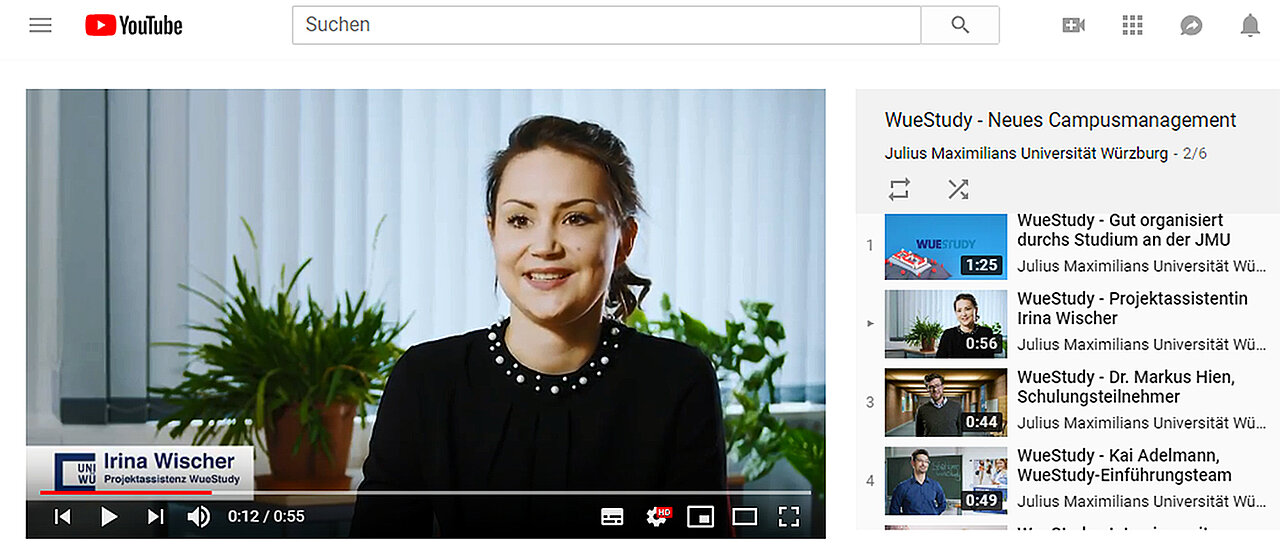Open the Julius Maximilians Universität Würzburg channel link
The image size is (1280, 549).
[x=1026, y=153]
